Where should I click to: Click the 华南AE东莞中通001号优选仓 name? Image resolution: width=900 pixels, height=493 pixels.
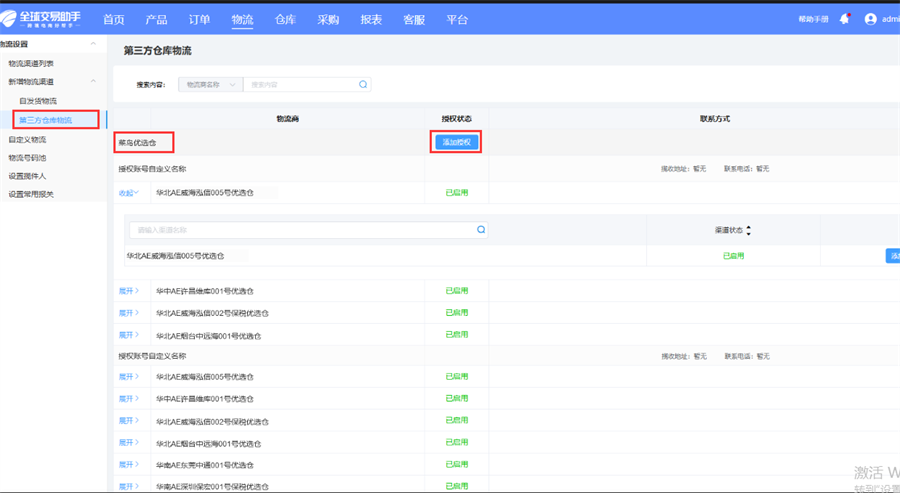(x=205, y=465)
